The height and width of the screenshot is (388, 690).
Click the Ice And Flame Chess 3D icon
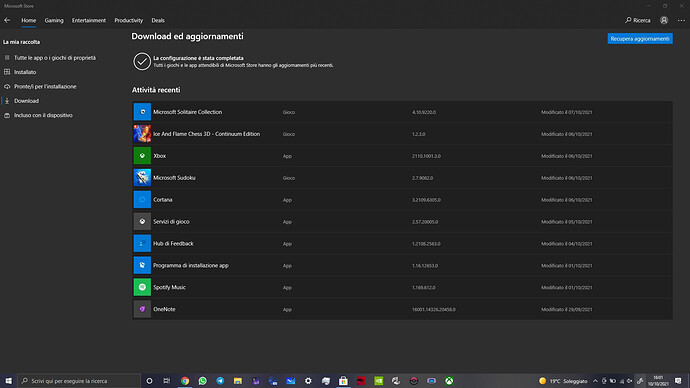click(142, 134)
